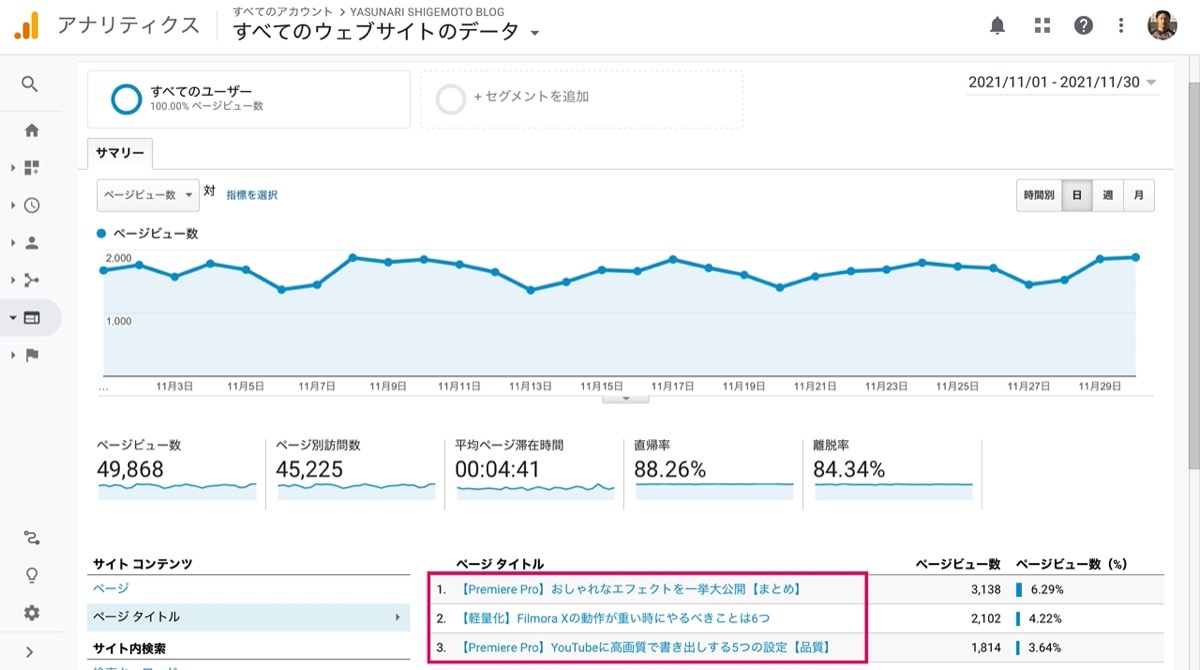Select the サマリー tab
1200x670 pixels.
[120, 154]
